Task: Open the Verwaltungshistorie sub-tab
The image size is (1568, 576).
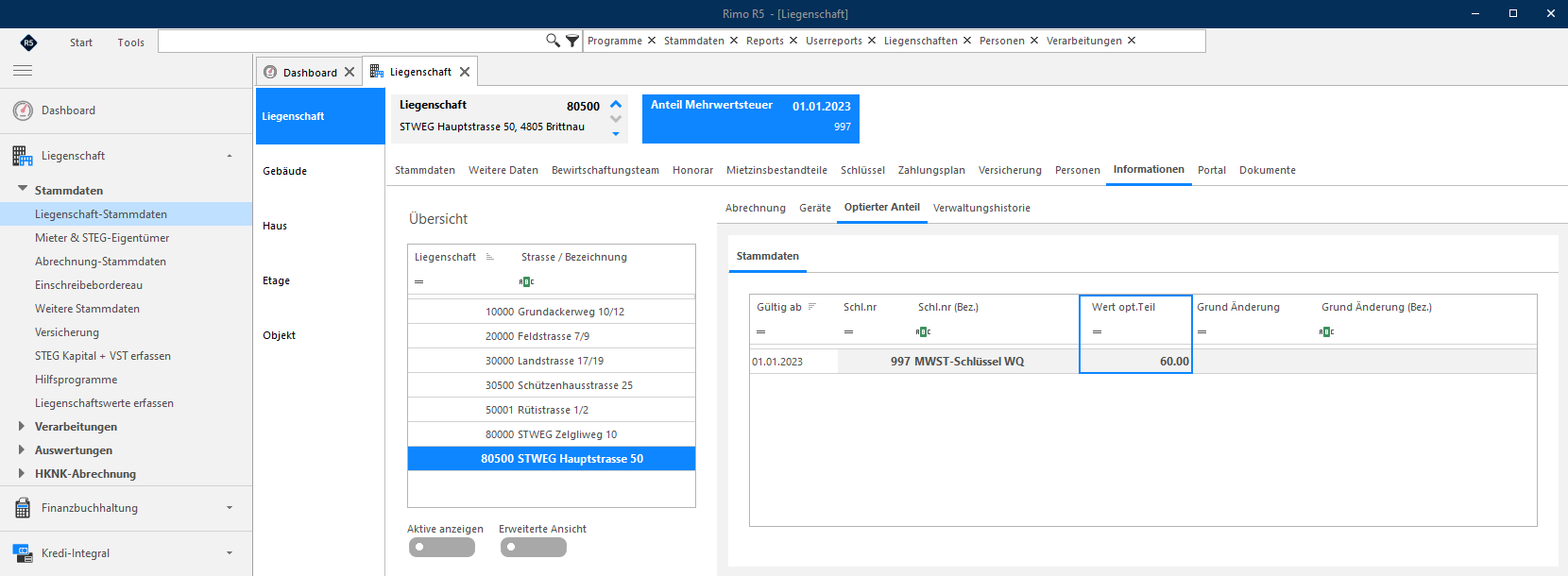Action: (x=981, y=208)
